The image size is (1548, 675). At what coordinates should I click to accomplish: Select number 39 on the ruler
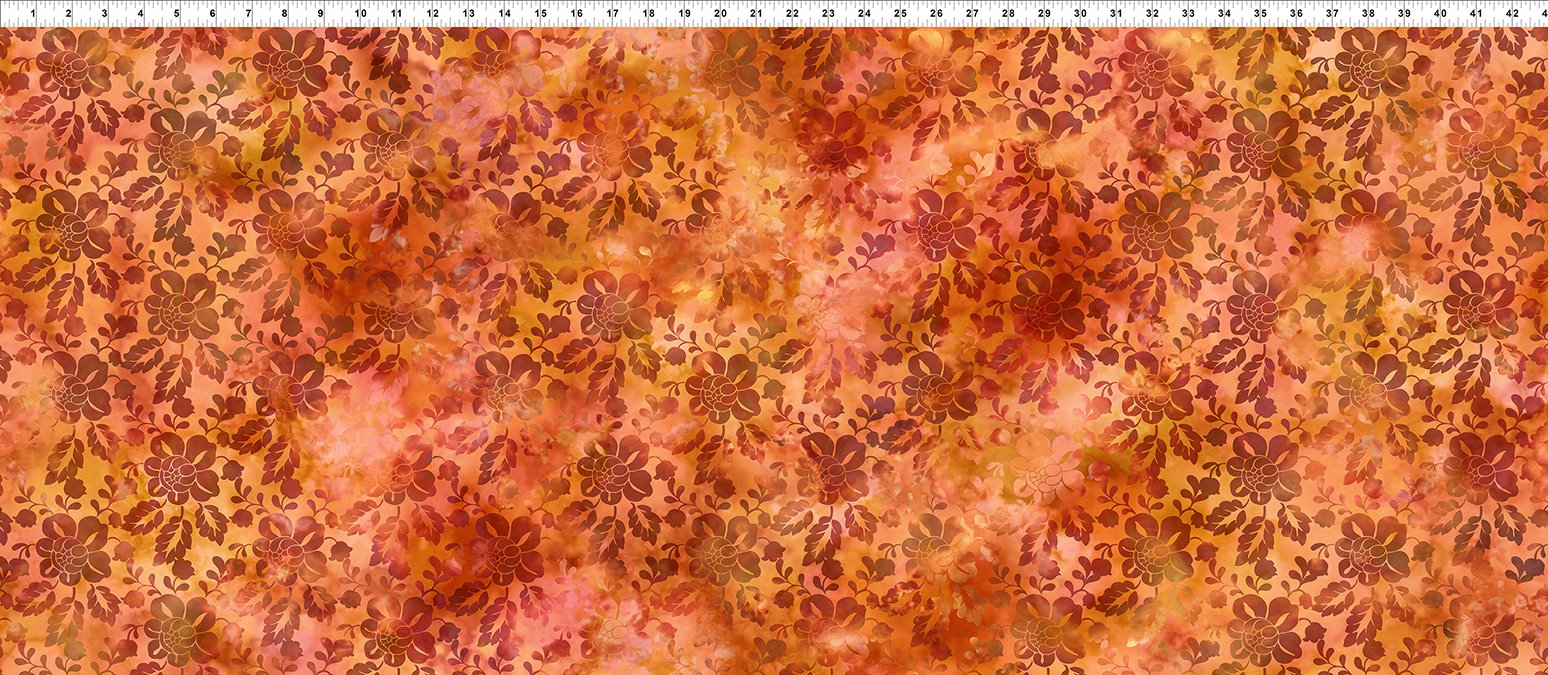1404,14
